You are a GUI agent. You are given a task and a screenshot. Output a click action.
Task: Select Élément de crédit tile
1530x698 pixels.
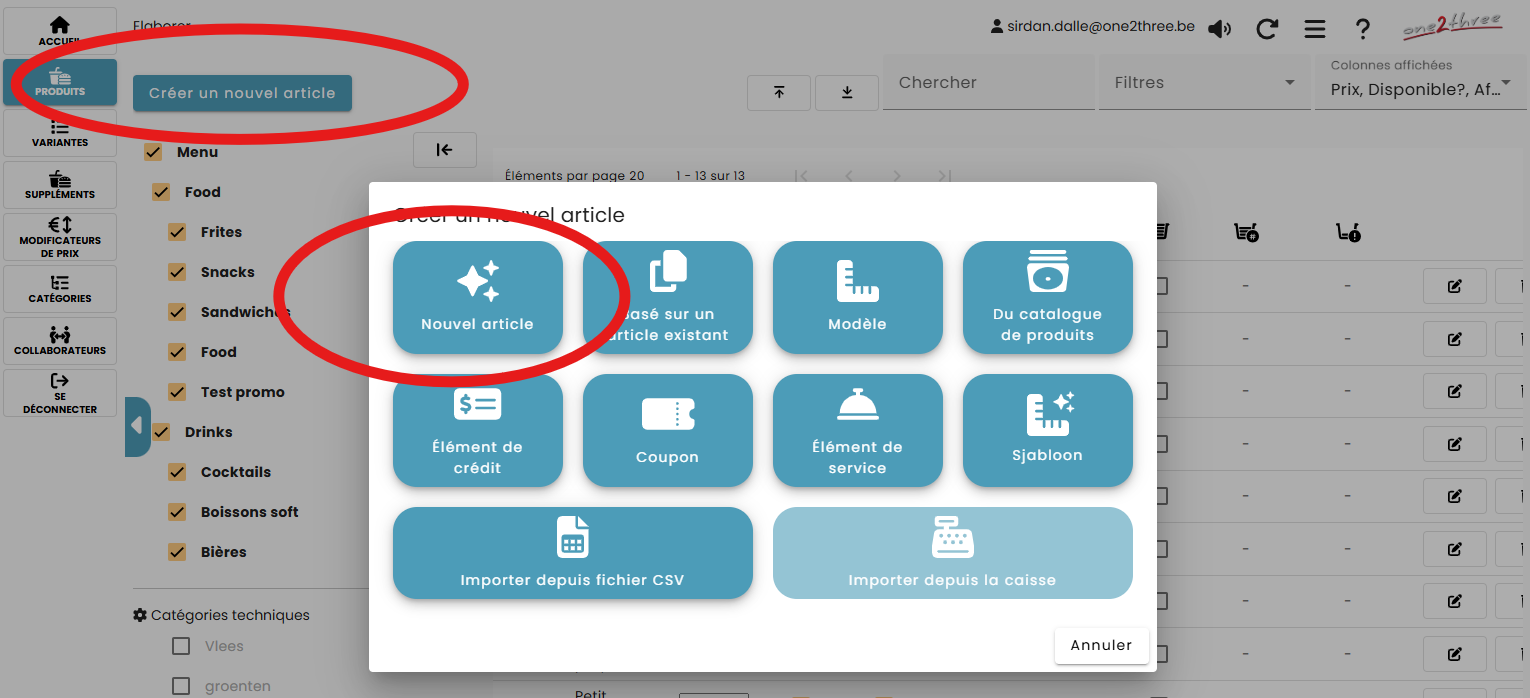[x=477, y=430]
